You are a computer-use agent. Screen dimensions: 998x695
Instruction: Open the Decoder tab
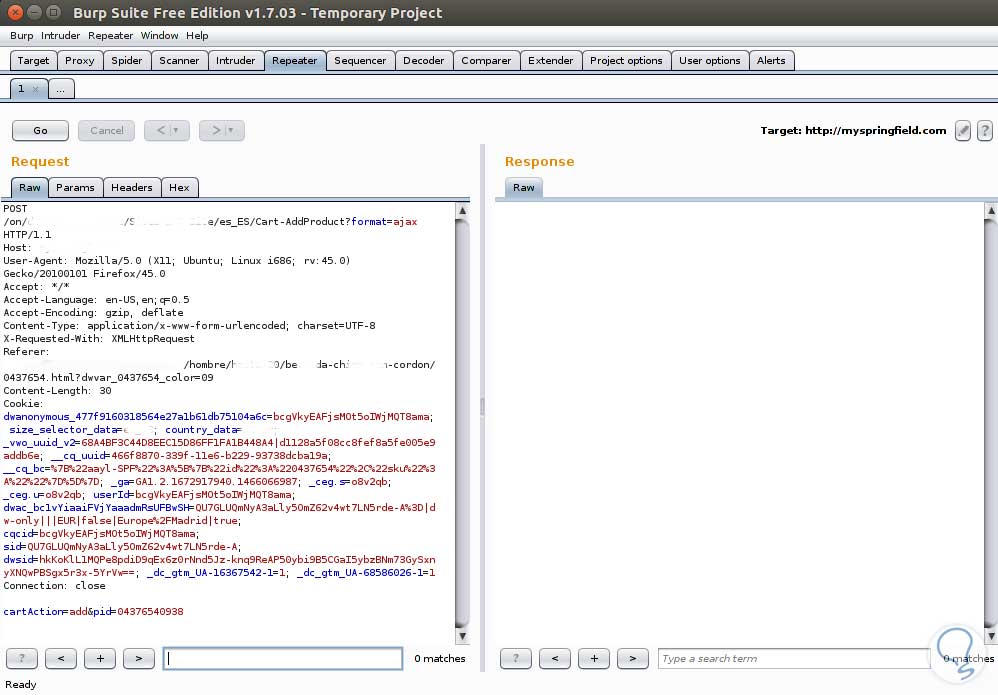pyautogui.click(x=423, y=60)
